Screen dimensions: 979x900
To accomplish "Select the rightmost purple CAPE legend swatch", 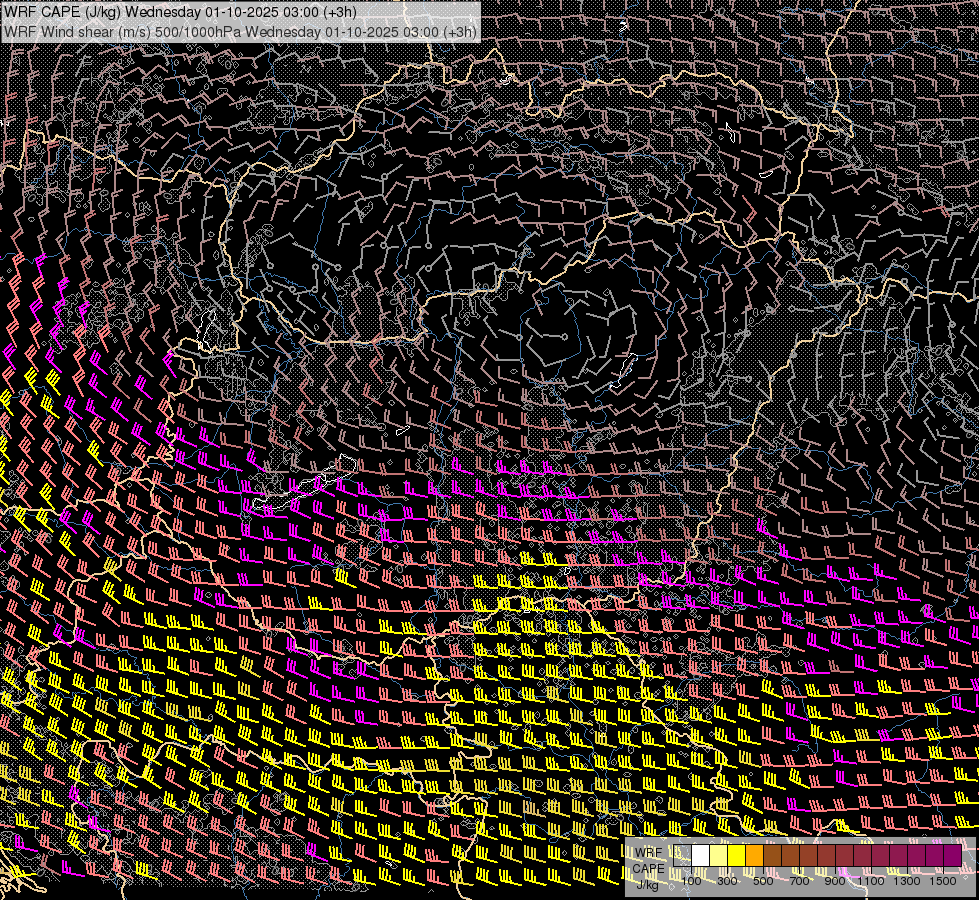I will point(952,856).
